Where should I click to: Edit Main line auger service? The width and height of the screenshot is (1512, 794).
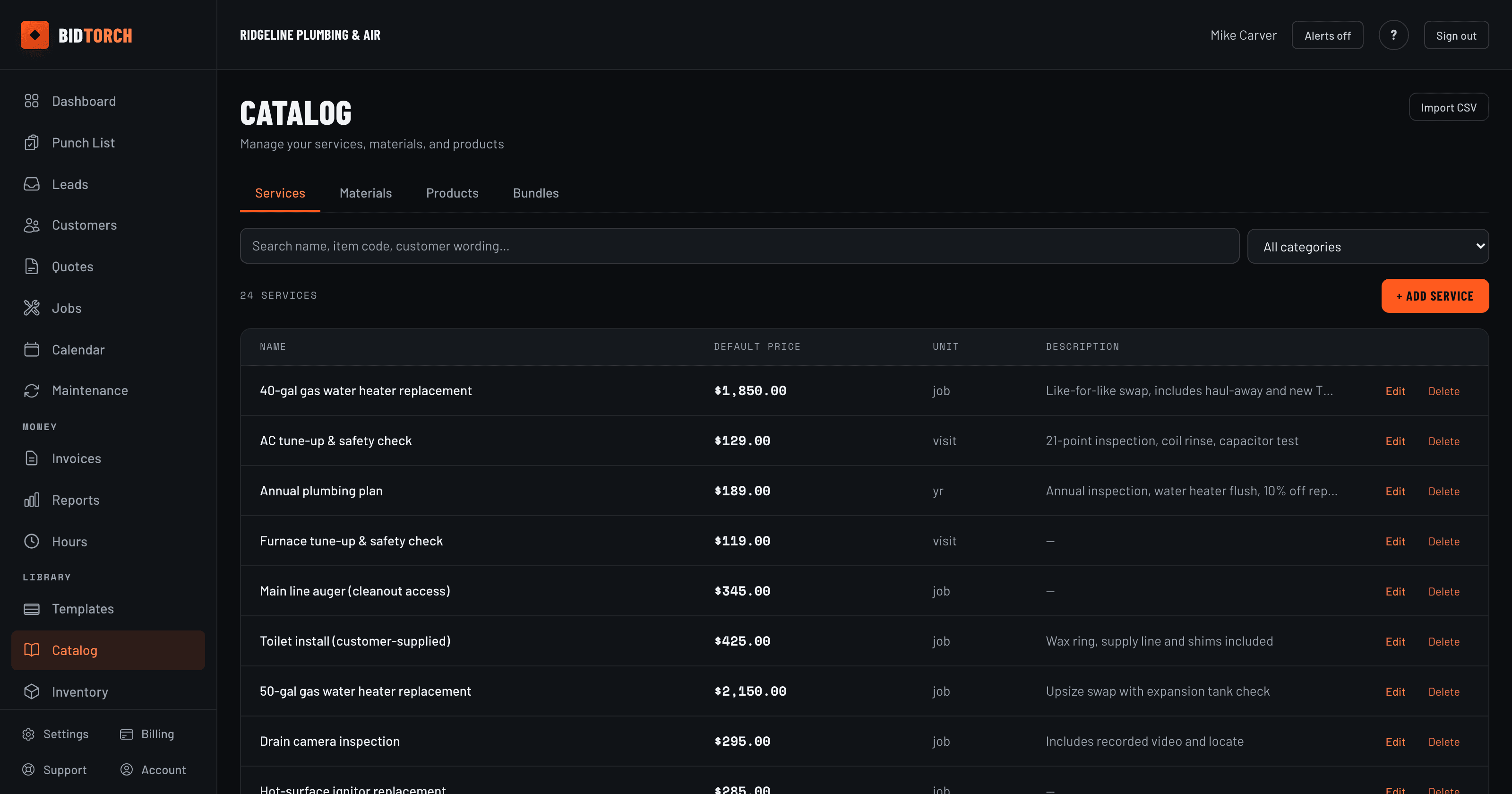pyautogui.click(x=1395, y=591)
